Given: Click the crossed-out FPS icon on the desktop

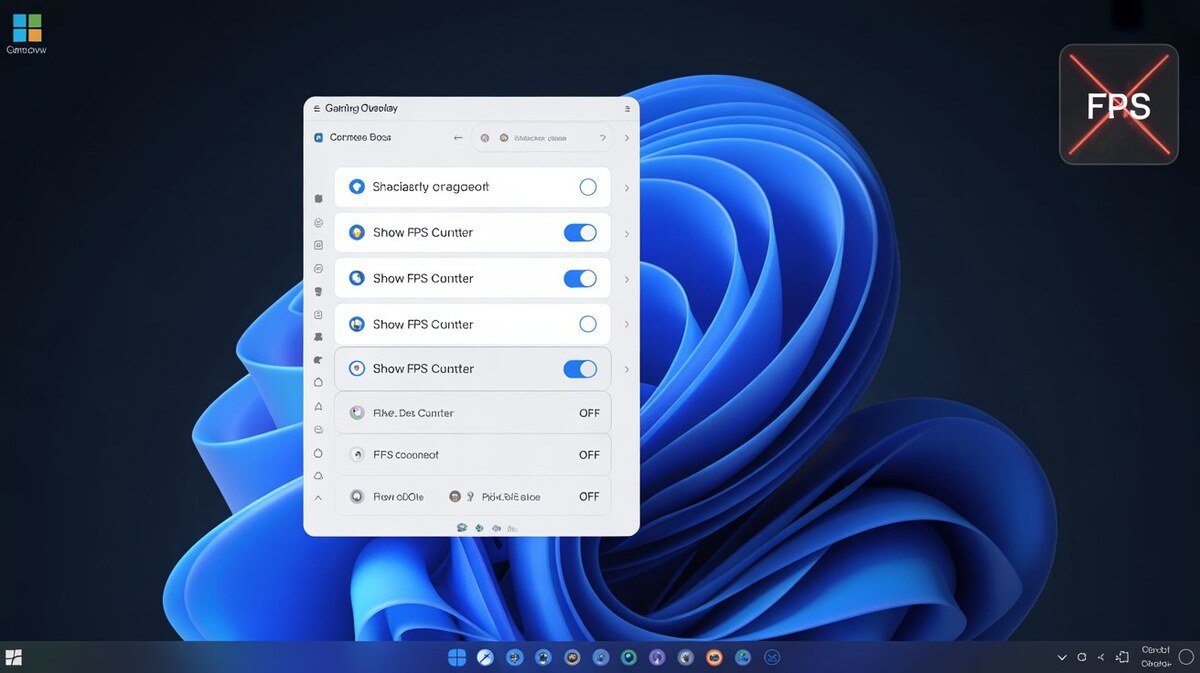Looking at the screenshot, I should coord(1118,104).
